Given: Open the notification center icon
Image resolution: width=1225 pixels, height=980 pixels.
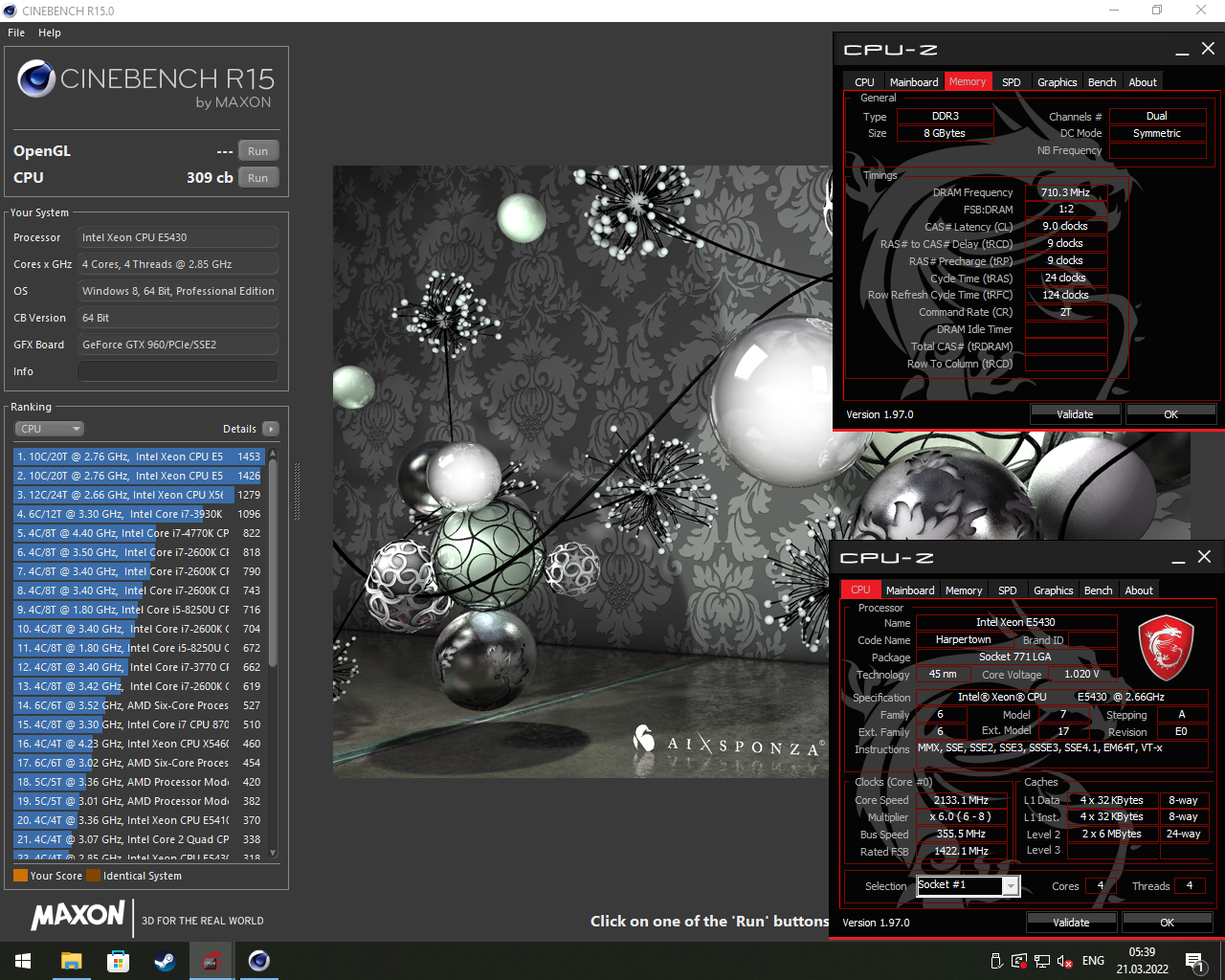Looking at the screenshot, I should coord(1195,961).
